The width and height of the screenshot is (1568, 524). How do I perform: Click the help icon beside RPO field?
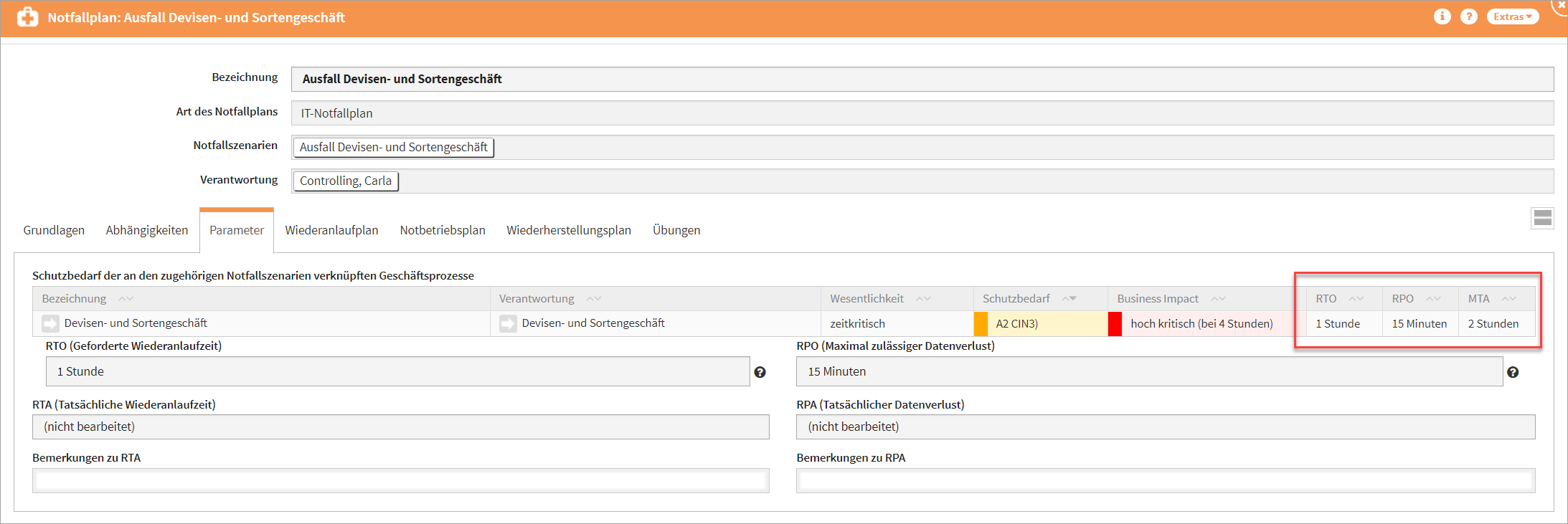click(x=1512, y=372)
